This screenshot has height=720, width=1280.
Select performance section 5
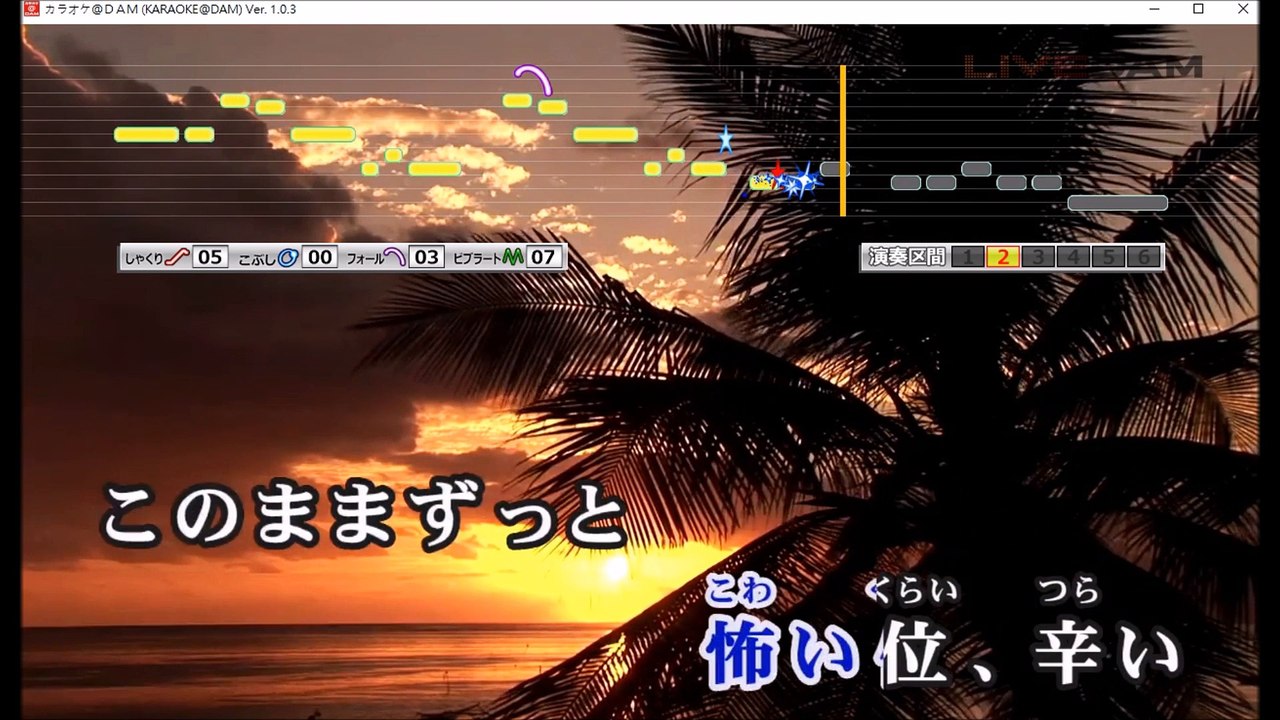pos(1108,257)
